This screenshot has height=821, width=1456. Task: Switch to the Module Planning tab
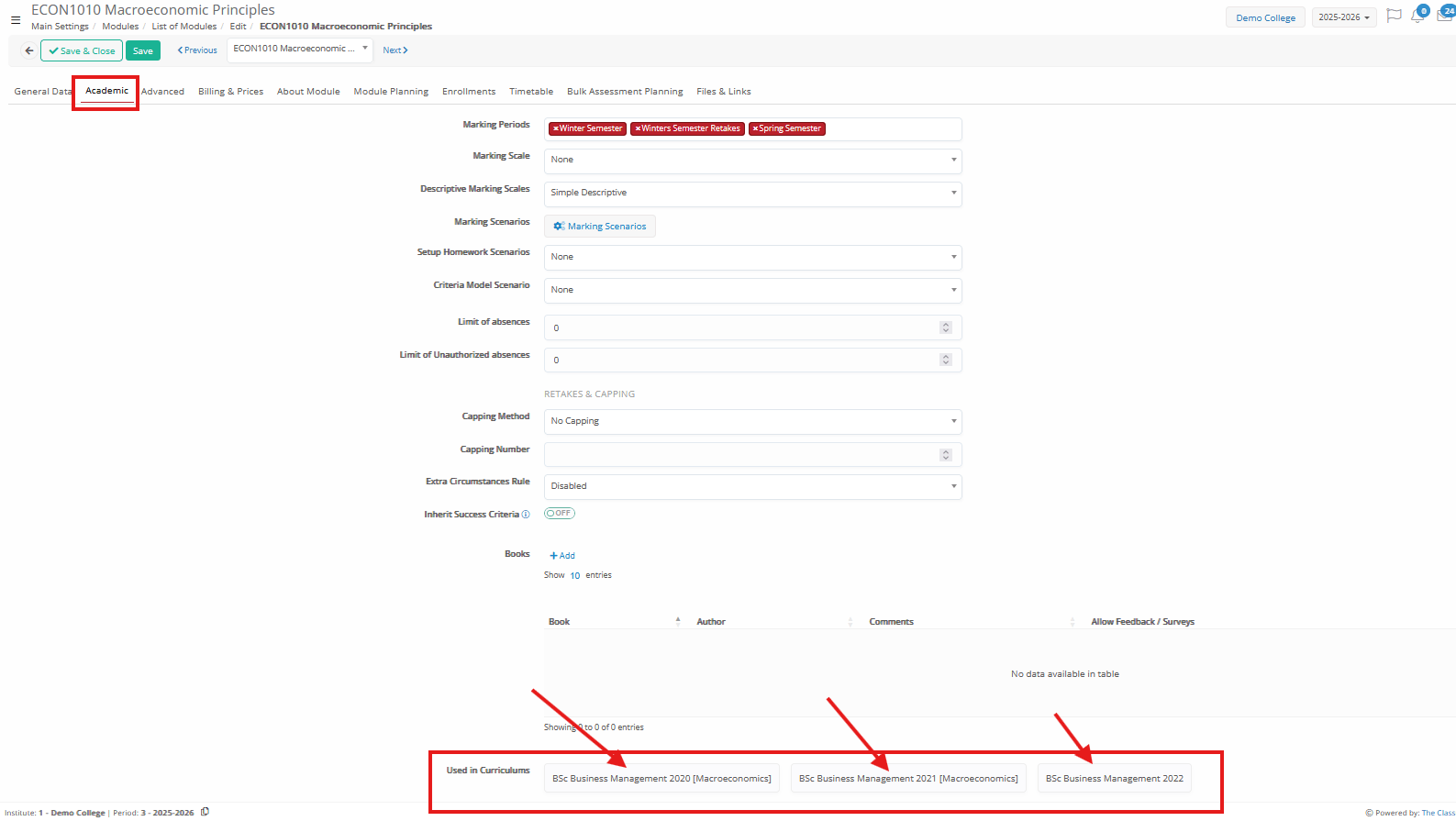pos(391,92)
